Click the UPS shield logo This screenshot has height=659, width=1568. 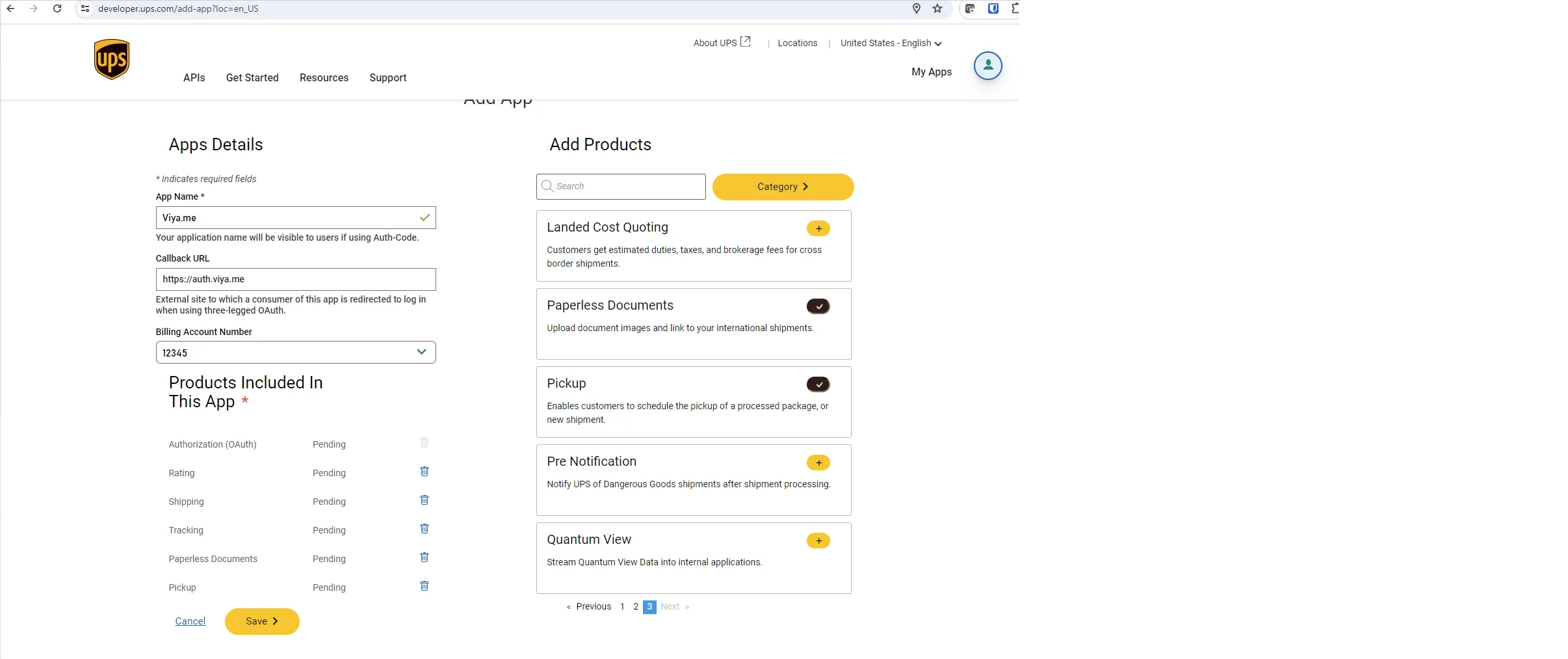pyautogui.click(x=111, y=59)
